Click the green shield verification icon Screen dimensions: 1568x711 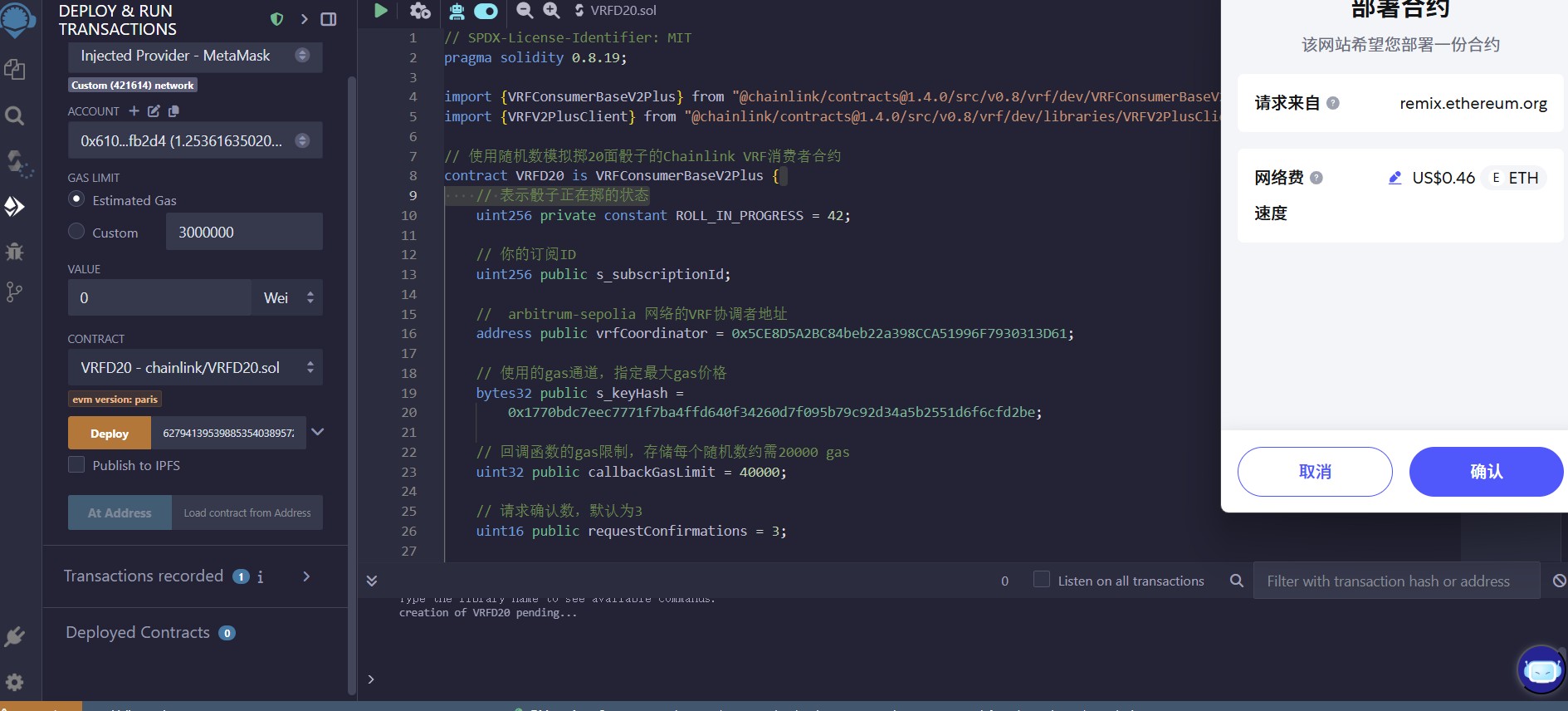coord(277,19)
